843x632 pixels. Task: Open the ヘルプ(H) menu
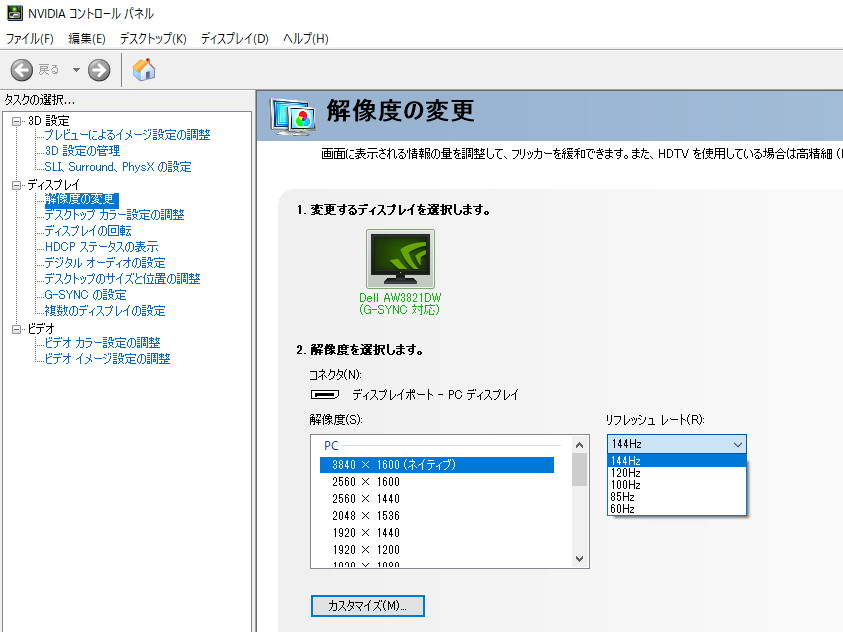305,39
